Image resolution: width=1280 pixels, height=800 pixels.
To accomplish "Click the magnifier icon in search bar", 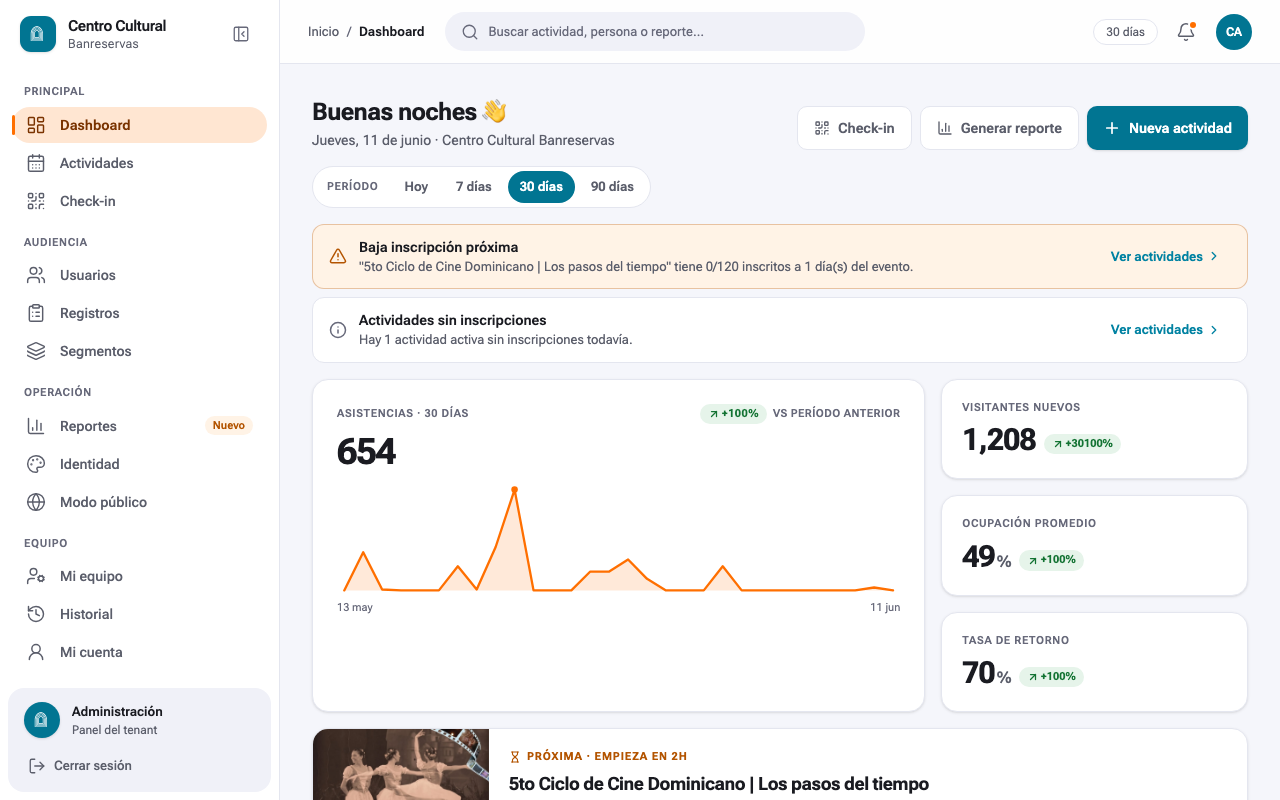I will point(470,32).
